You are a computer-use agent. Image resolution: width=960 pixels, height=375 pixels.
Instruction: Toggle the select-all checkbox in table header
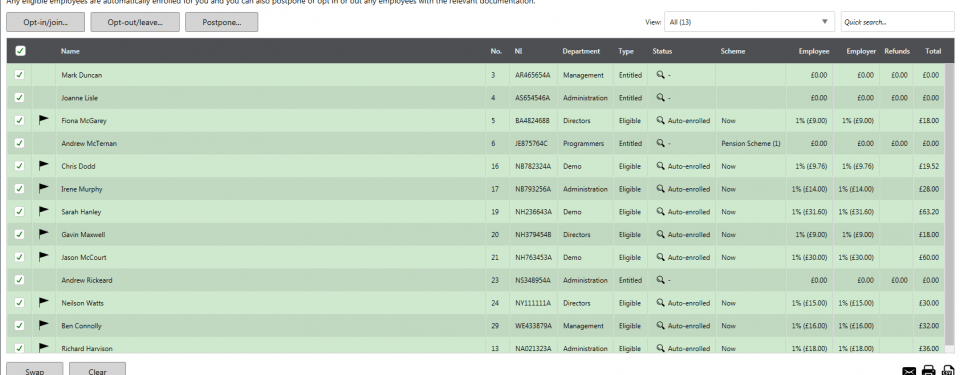pyautogui.click(x=20, y=51)
